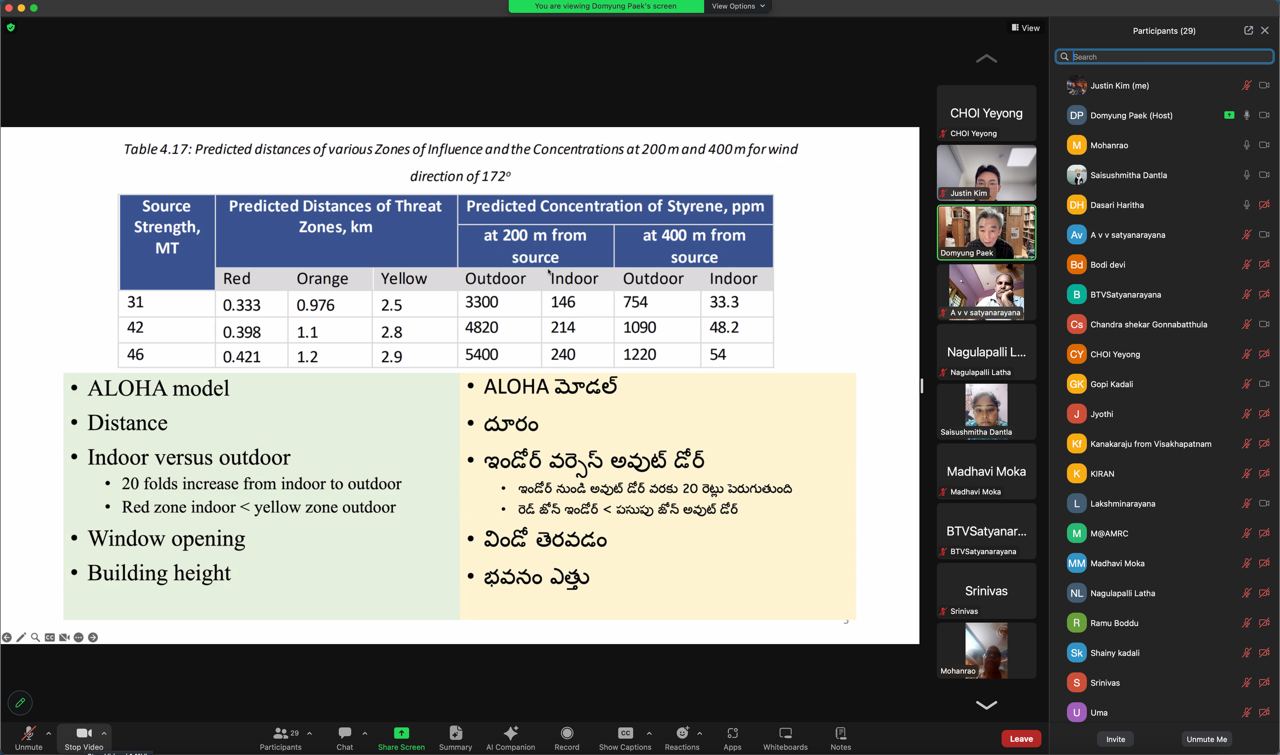Click CHOI Yeyong's camera-off icon in list
The image size is (1280, 755).
(x=1264, y=354)
